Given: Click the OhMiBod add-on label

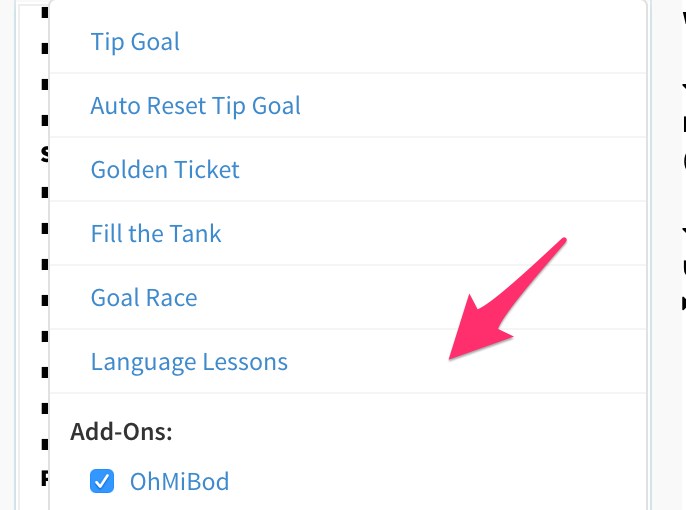Looking at the screenshot, I should click(179, 482).
